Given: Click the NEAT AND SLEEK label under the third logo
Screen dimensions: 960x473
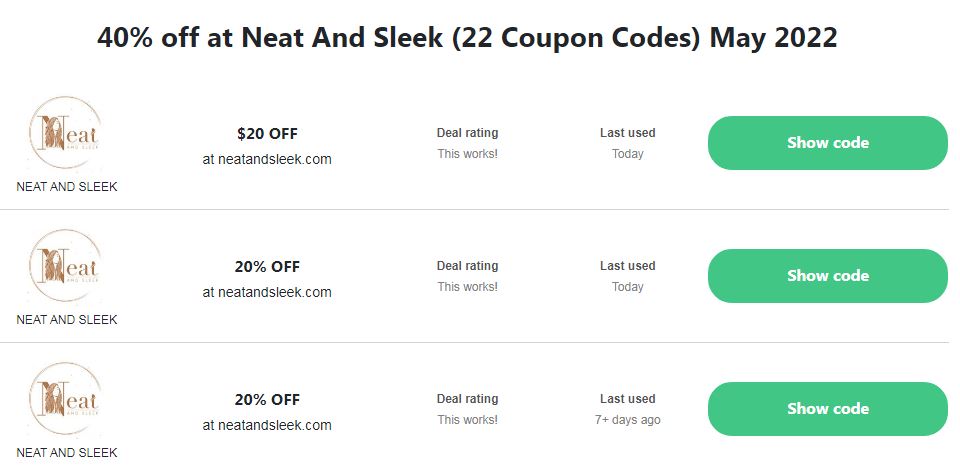Looking at the screenshot, I should 67,453.
